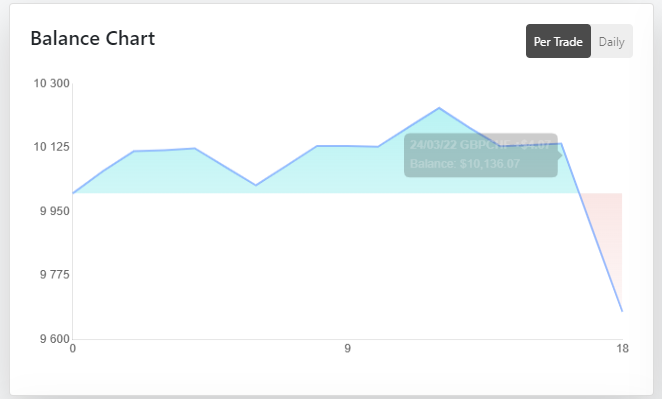This screenshot has height=399, width=662.
Task: Click the chart peak data point
Action: click(x=439, y=108)
